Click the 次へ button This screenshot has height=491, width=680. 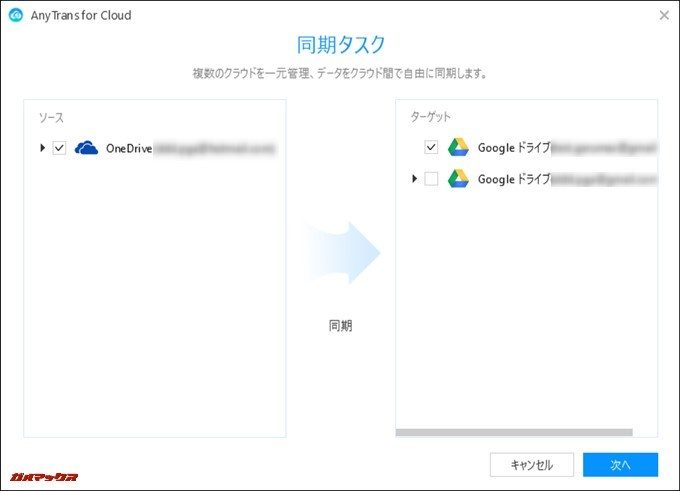coord(620,465)
